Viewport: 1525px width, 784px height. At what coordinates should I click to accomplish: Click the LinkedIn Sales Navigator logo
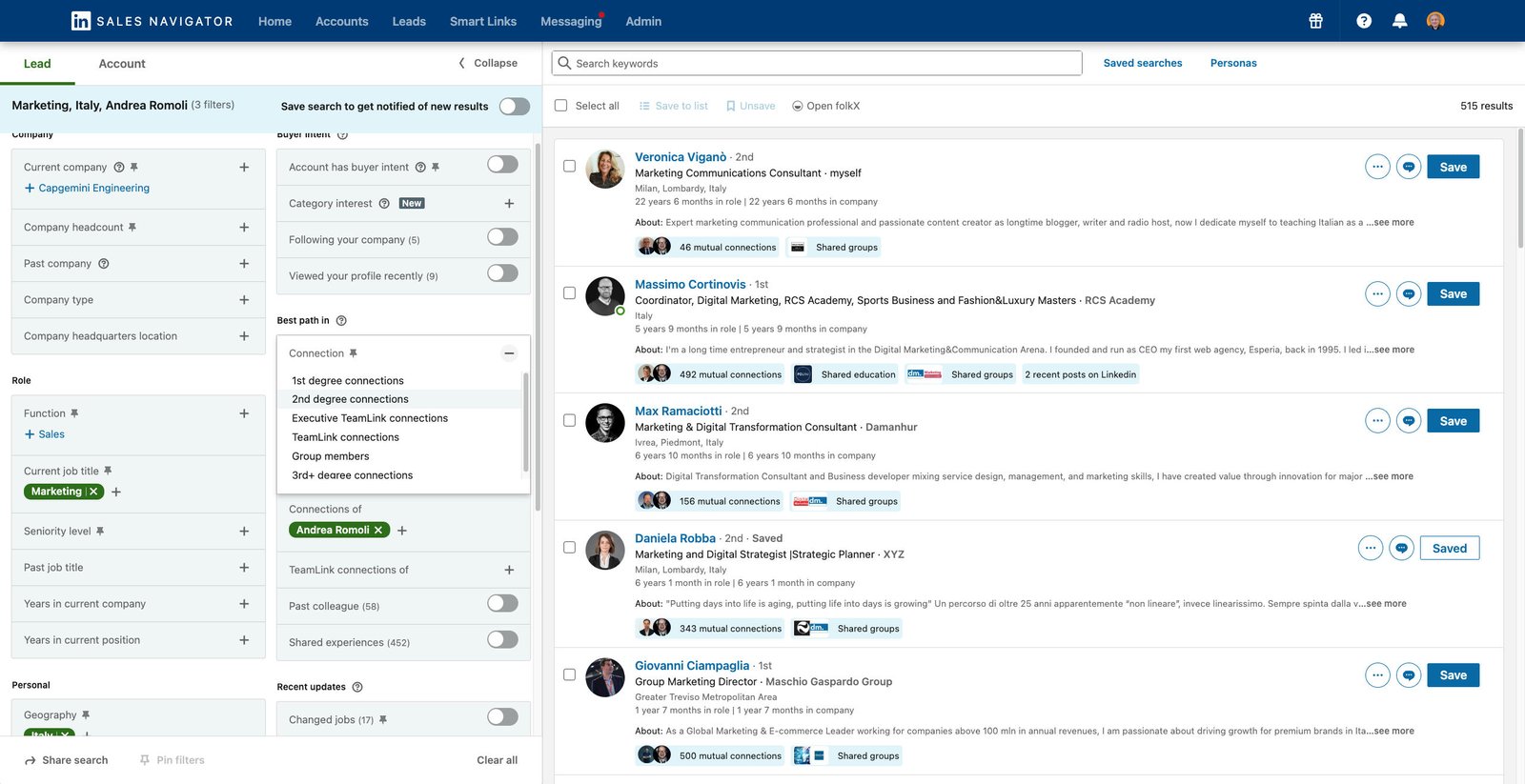pos(152,21)
